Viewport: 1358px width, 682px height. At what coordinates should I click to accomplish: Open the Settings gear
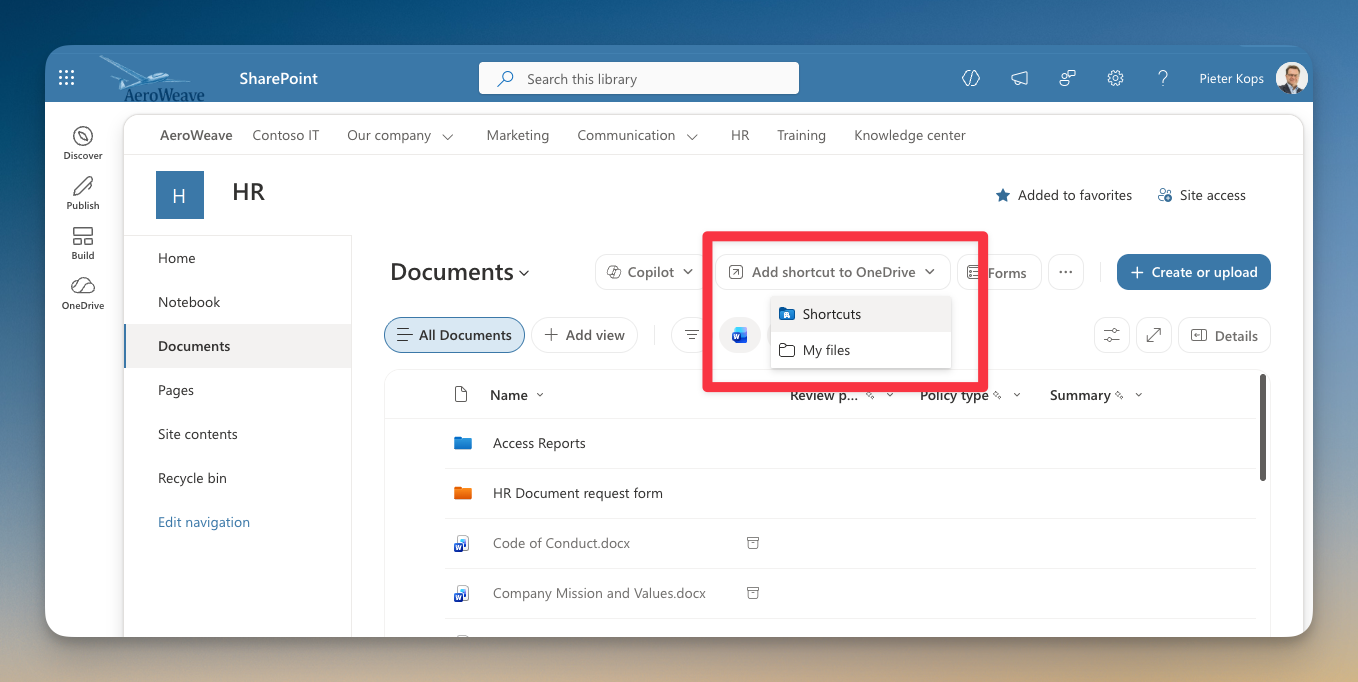(x=1116, y=78)
